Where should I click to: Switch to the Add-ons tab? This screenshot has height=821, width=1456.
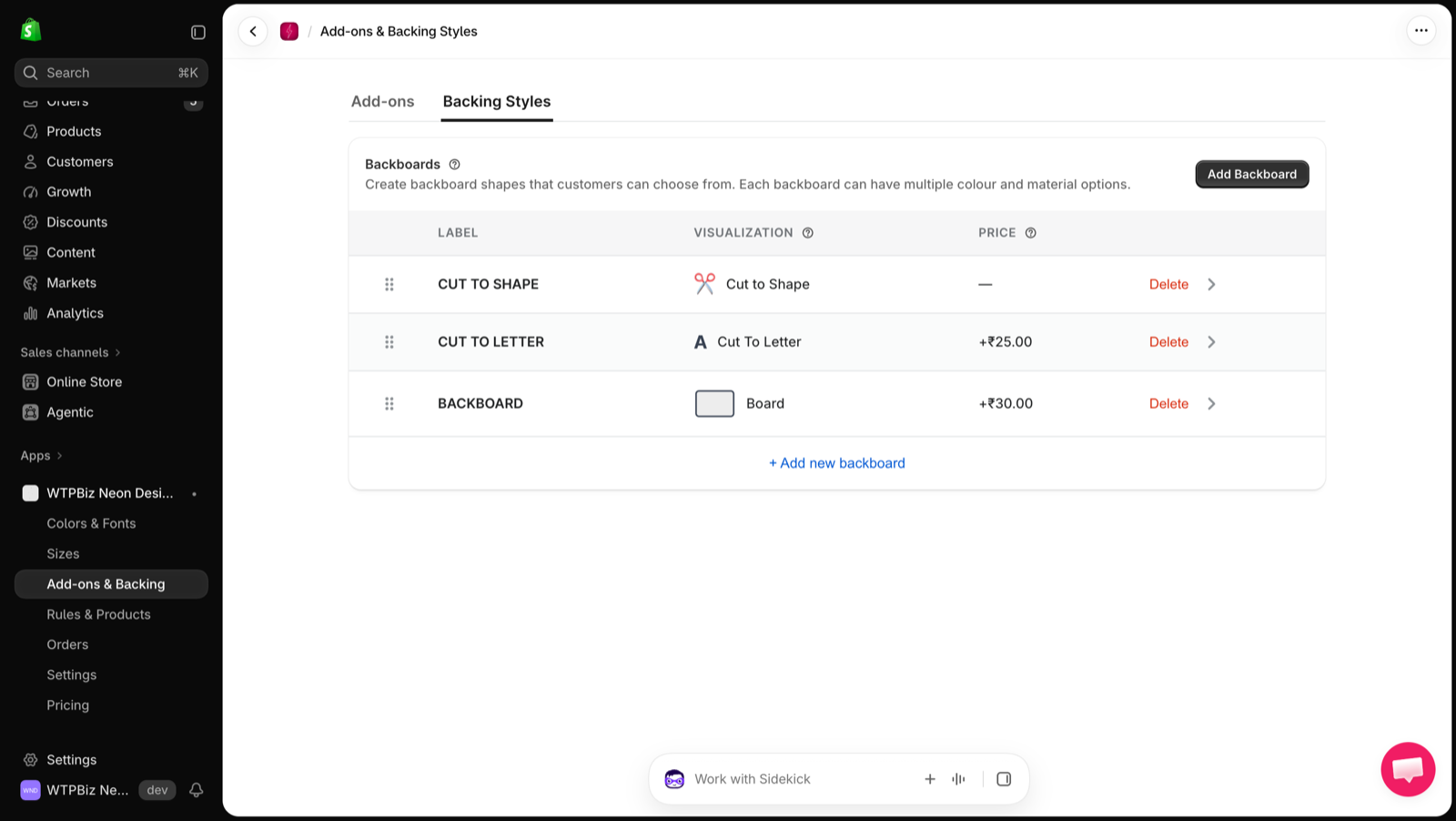point(382,102)
